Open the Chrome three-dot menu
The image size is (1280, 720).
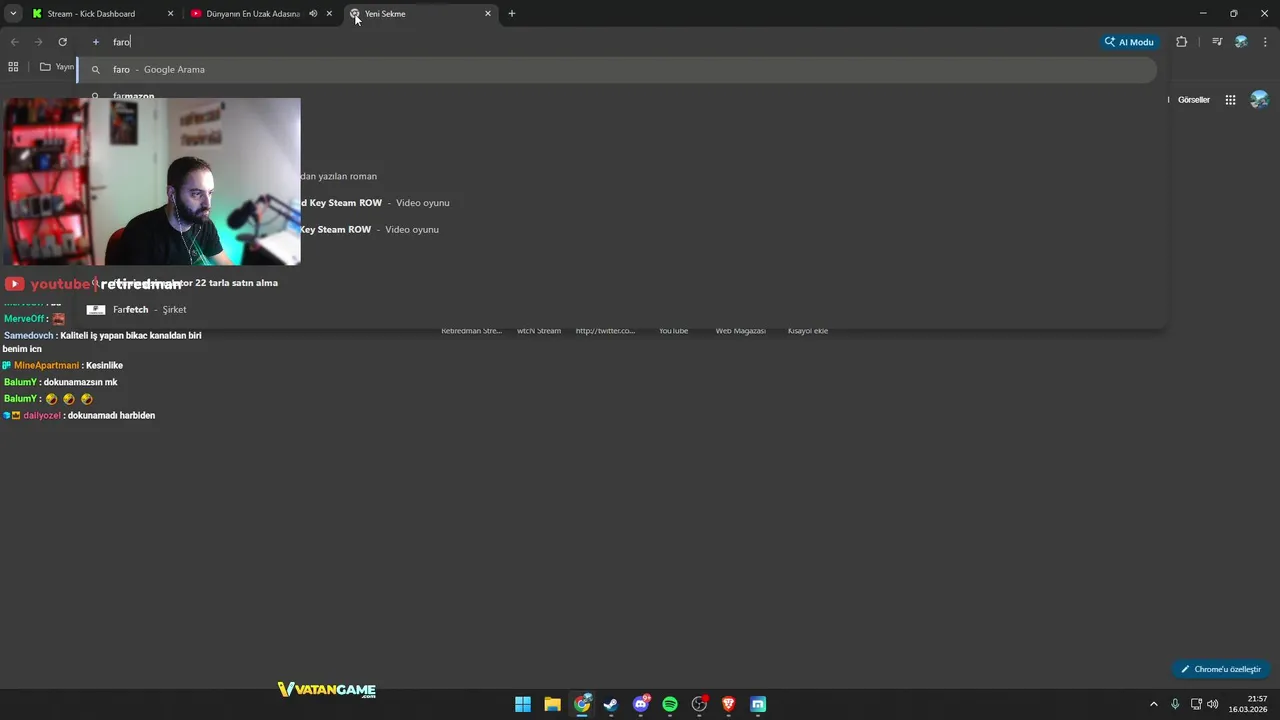[1265, 42]
